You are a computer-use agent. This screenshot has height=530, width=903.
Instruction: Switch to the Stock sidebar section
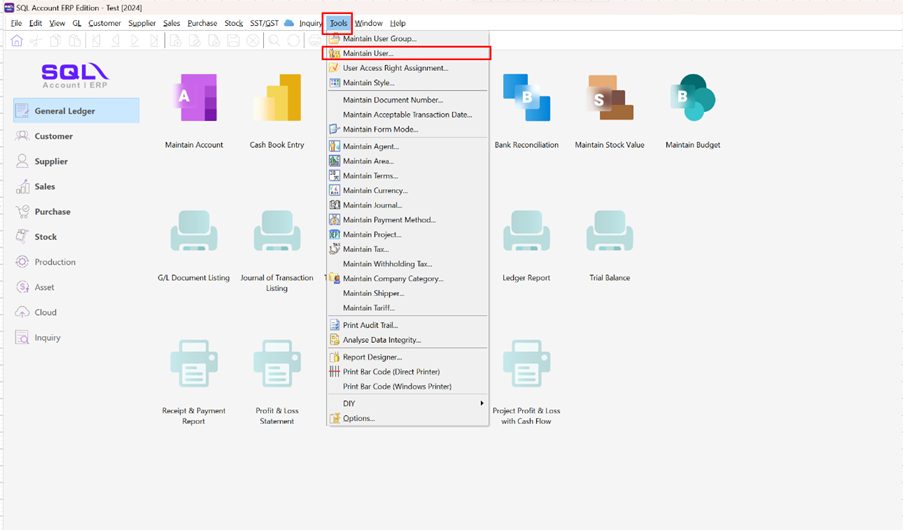pyautogui.click(x=46, y=237)
